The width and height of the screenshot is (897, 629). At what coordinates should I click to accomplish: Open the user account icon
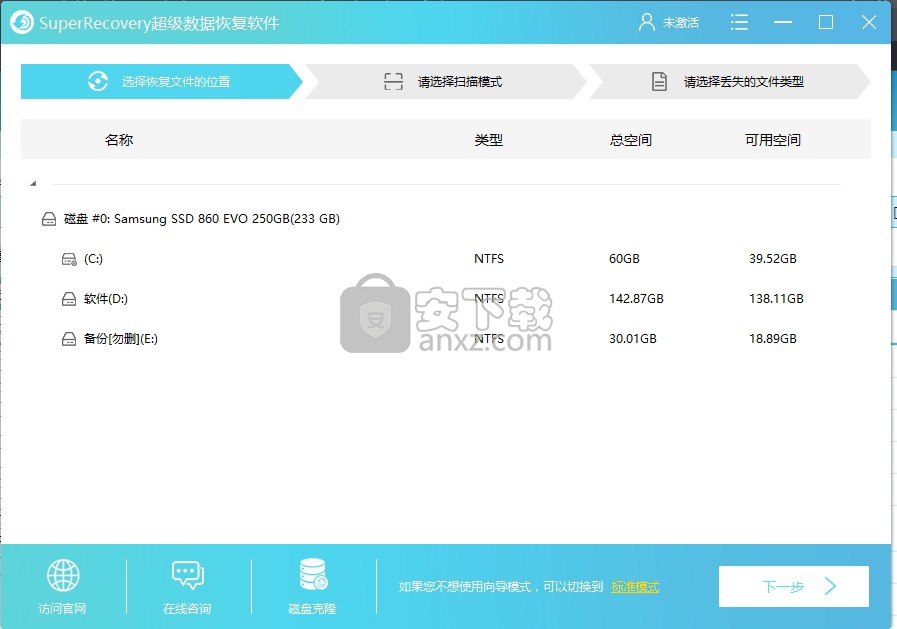pos(646,22)
